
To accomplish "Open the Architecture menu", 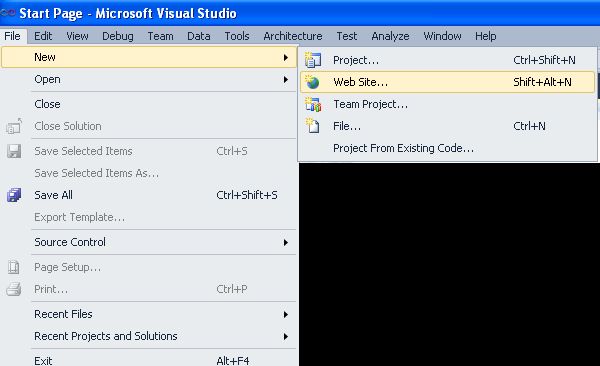I will [293, 36].
